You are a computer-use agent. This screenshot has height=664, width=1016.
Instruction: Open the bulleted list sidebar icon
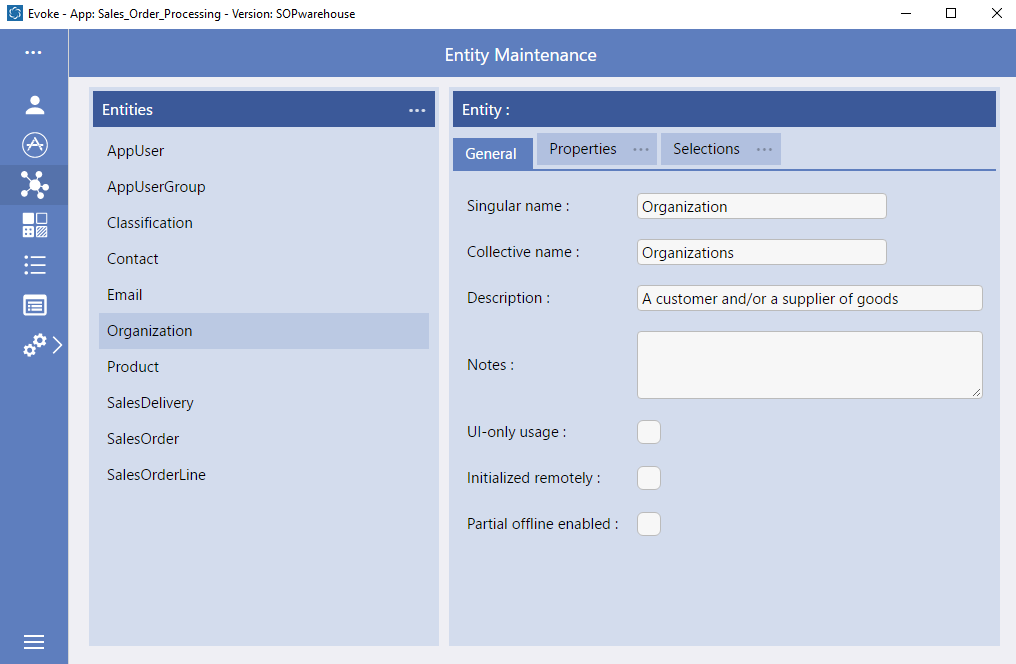34,265
